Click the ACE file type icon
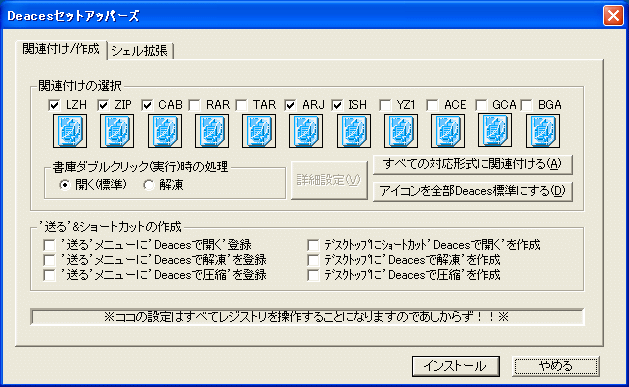The height and width of the screenshot is (387, 629). 448,131
